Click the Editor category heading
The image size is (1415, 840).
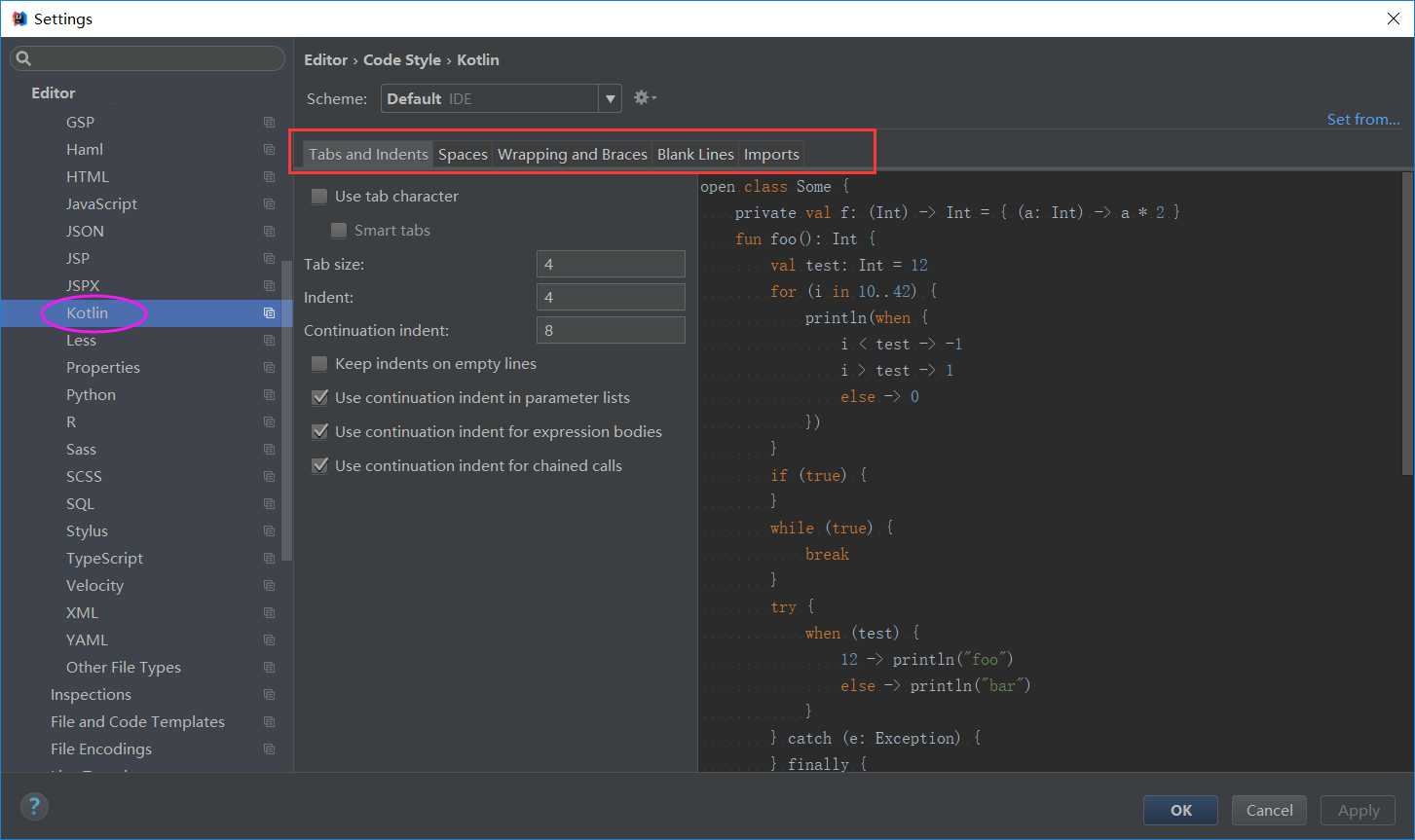[54, 92]
